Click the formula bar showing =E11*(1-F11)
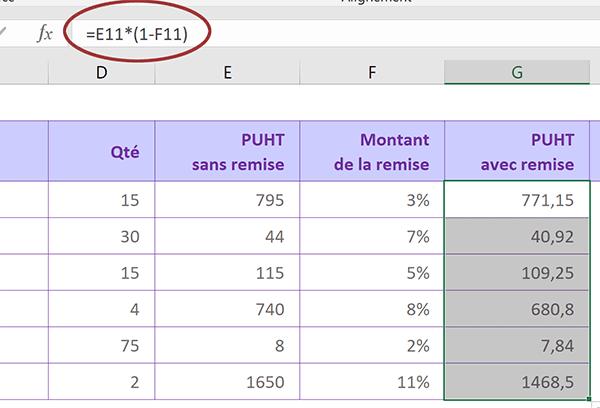Screen dimensions: 600x408 coord(335,34)
